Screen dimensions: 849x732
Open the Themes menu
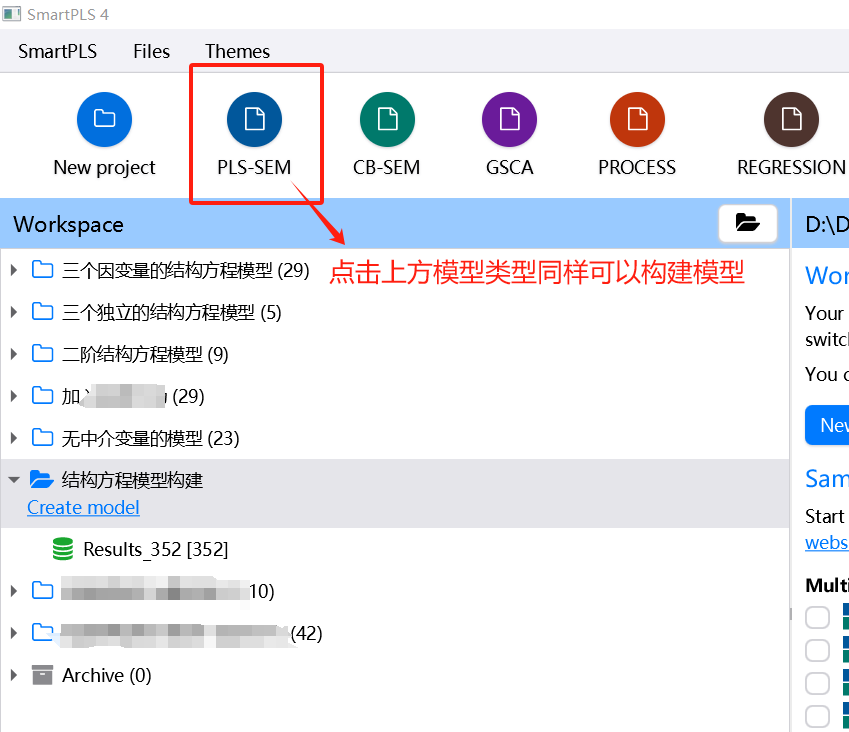click(x=237, y=51)
